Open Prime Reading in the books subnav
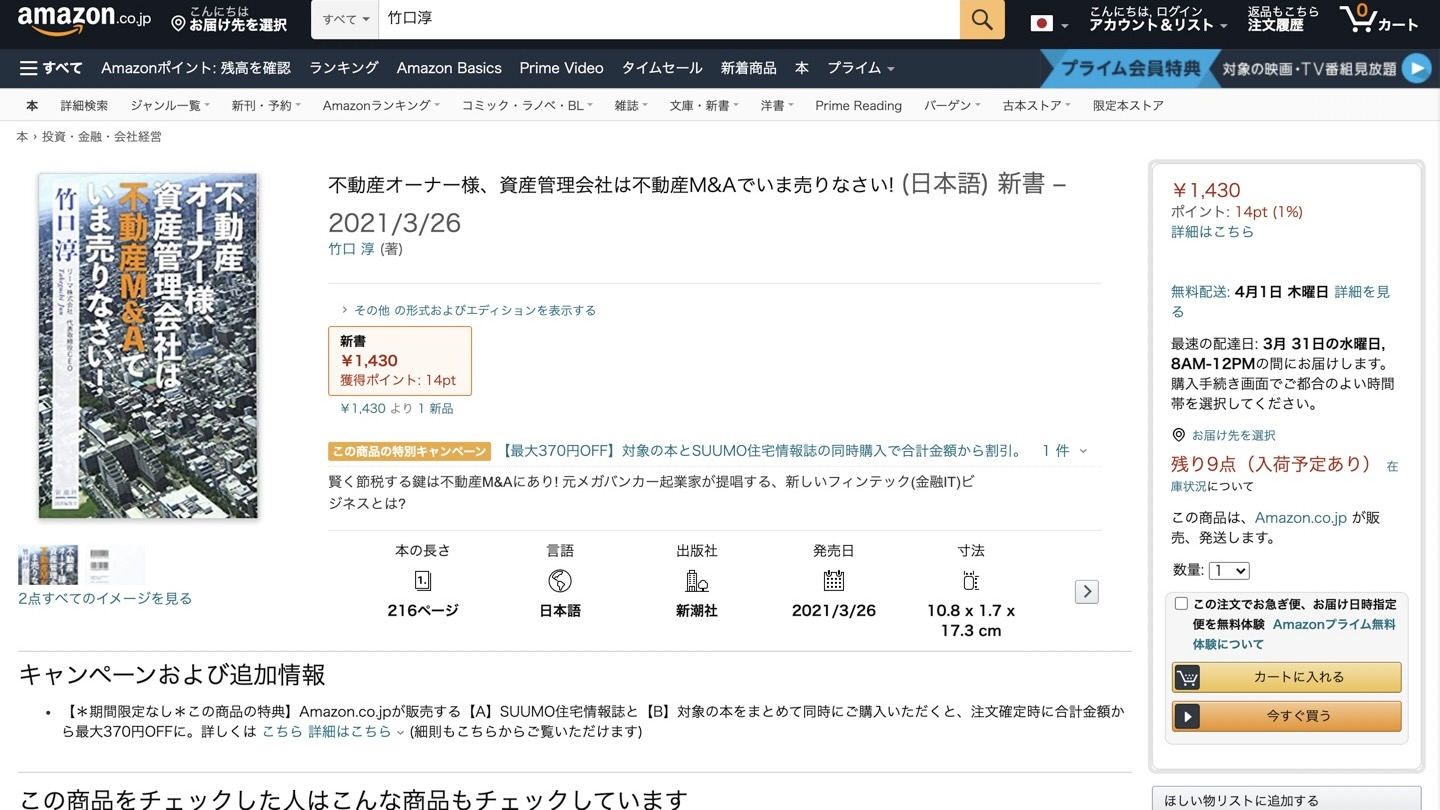The width and height of the screenshot is (1440, 810). tap(858, 106)
